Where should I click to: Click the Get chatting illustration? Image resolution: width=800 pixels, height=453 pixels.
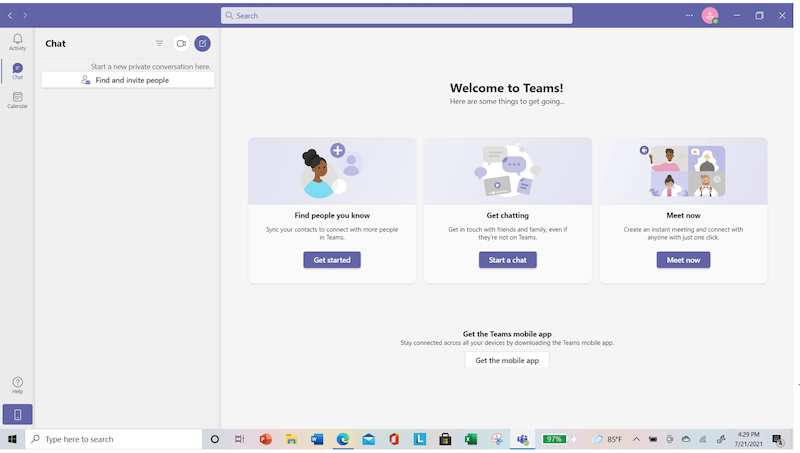point(508,171)
